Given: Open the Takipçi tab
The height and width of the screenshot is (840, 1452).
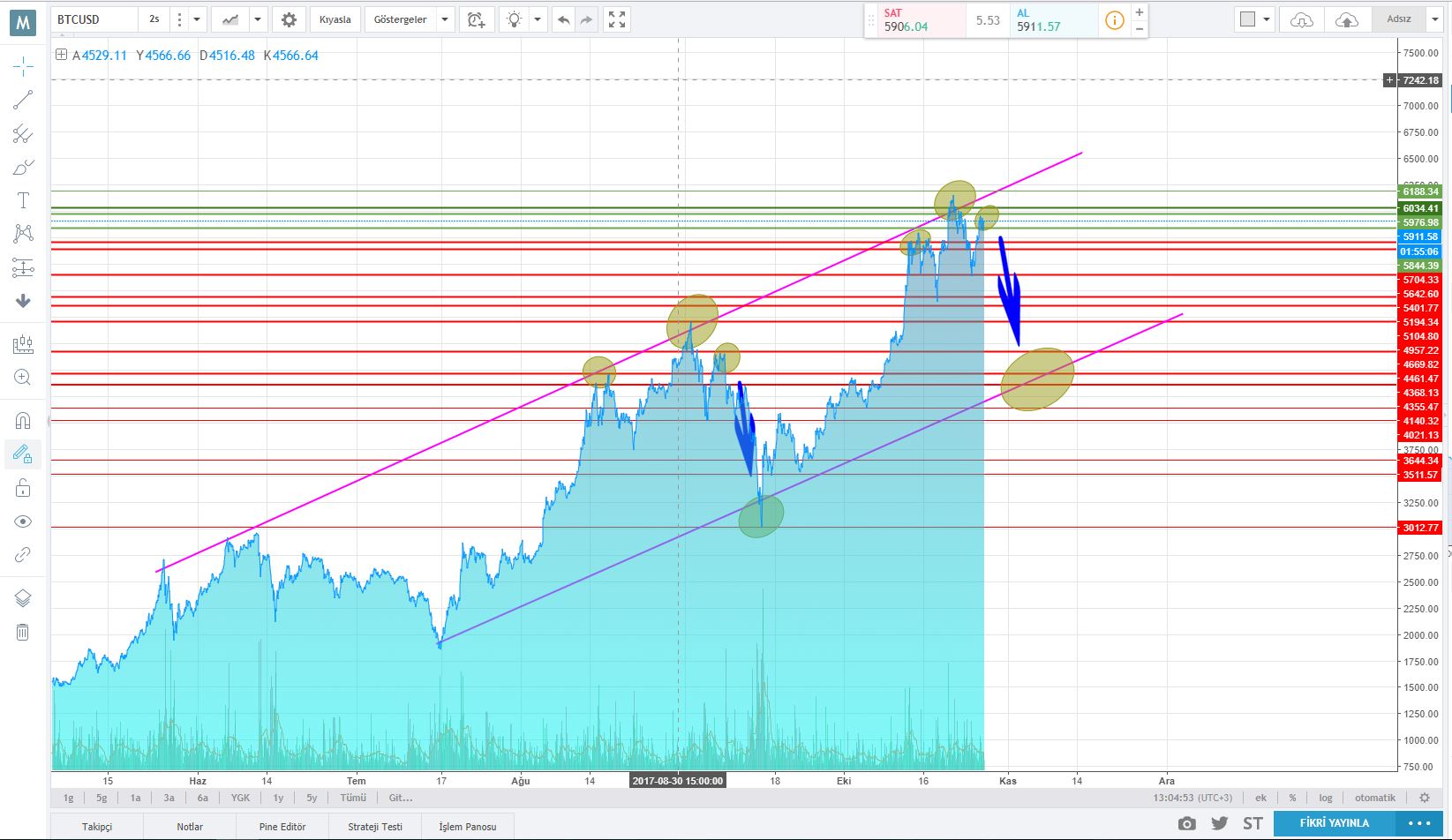Looking at the screenshot, I should 97,827.
